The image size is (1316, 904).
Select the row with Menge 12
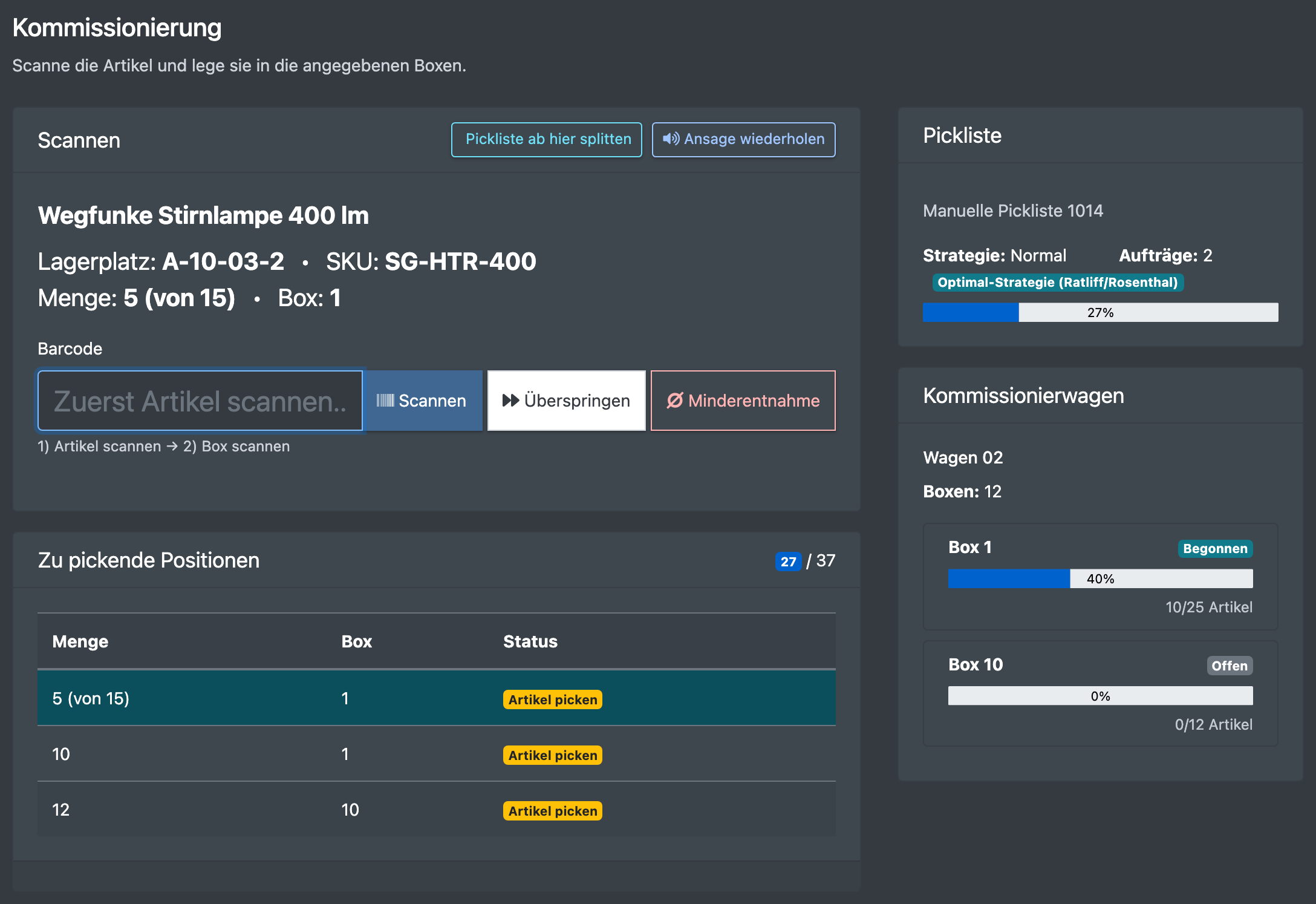point(437,810)
